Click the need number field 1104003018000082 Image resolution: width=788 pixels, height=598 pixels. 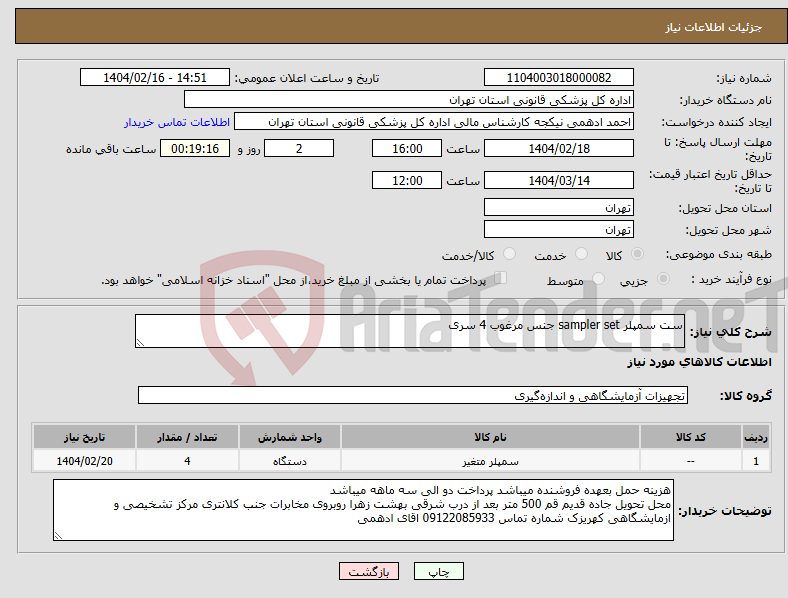tap(559, 77)
